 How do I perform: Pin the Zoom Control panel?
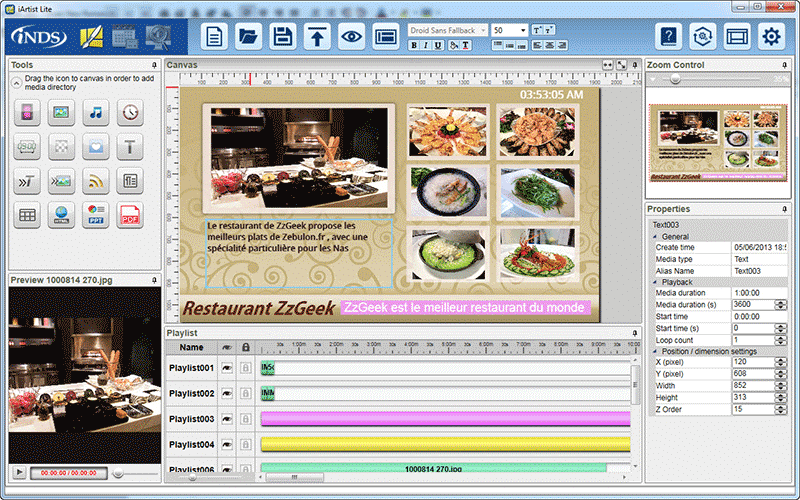pyautogui.click(x=784, y=65)
